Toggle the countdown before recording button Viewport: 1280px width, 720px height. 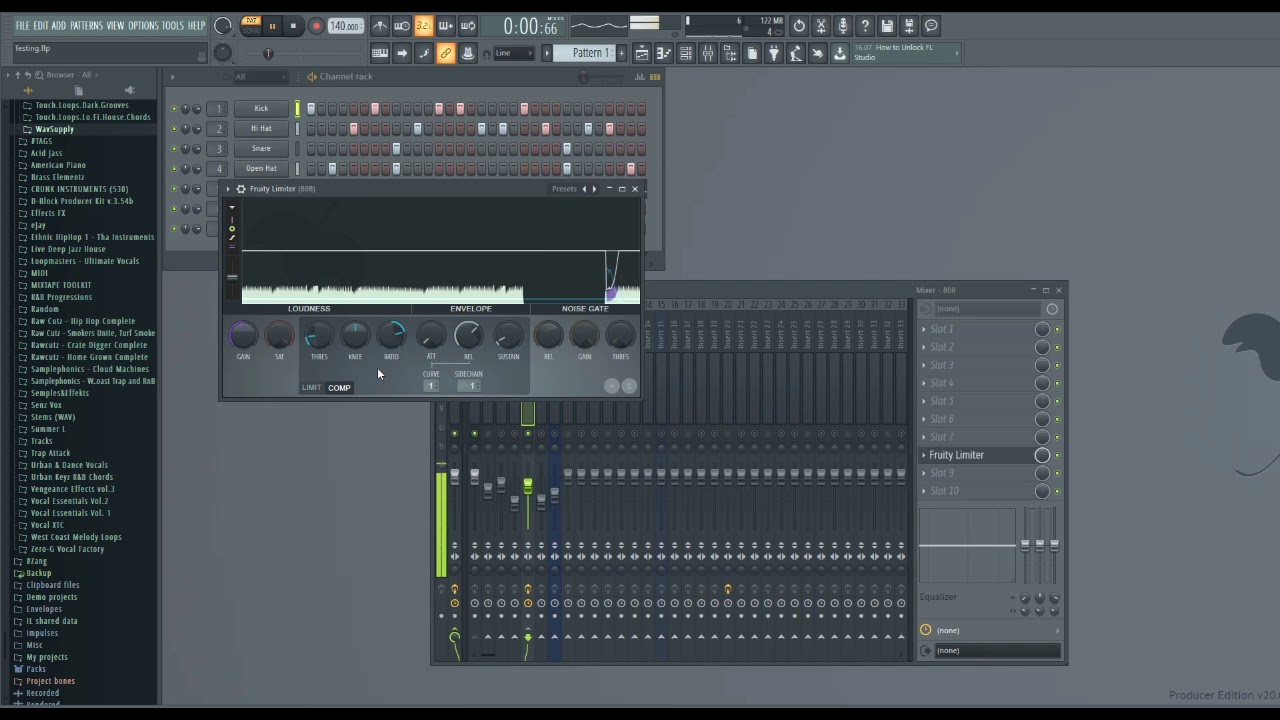coord(424,26)
